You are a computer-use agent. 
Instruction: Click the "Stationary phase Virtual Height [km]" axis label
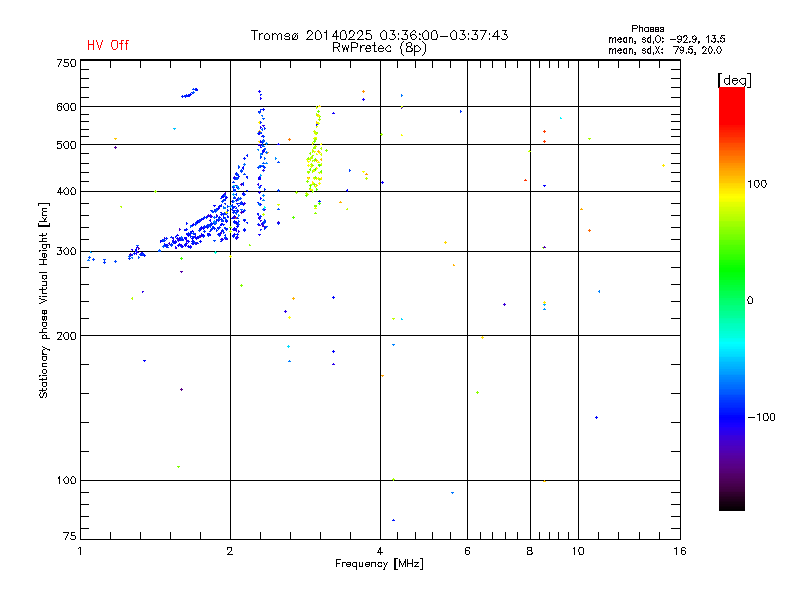click(44, 300)
